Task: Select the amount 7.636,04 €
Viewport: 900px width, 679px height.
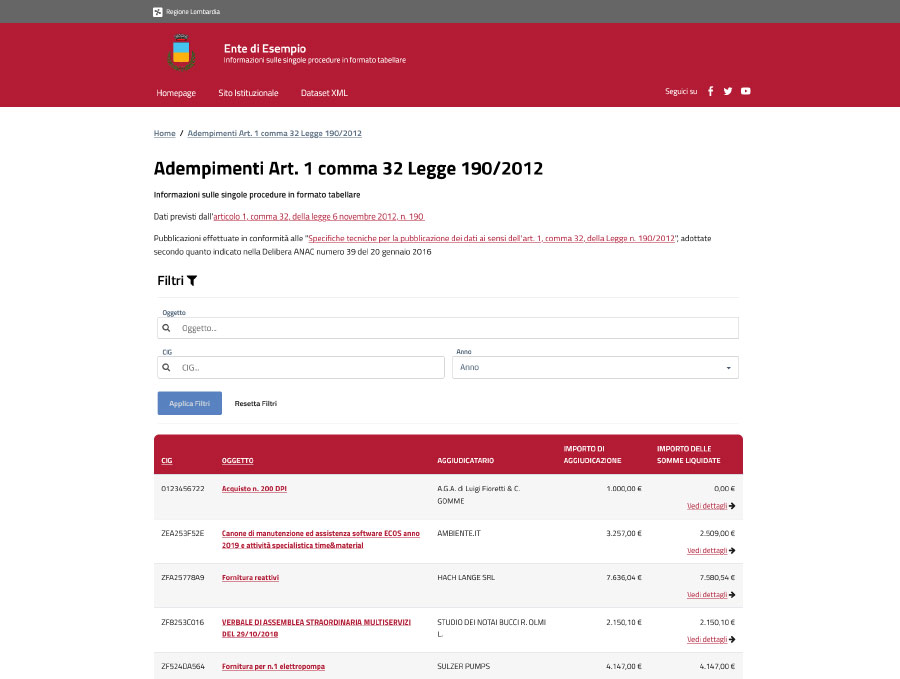Action: (x=624, y=577)
